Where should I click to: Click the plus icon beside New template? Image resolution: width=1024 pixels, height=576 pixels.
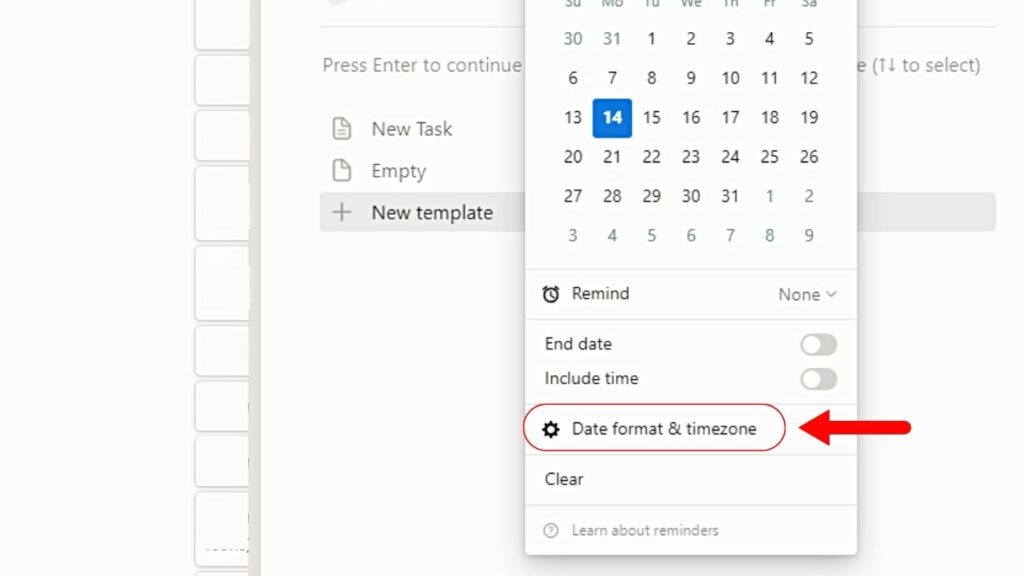click(342, 212)
